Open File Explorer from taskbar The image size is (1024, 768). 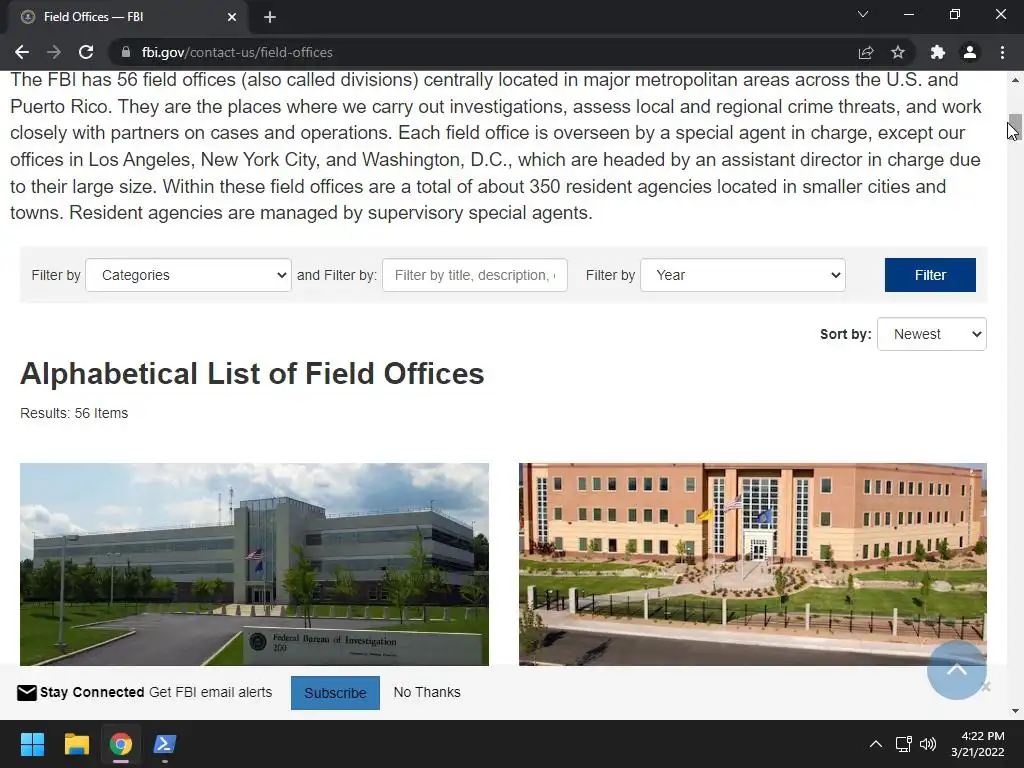coord(76,744)
